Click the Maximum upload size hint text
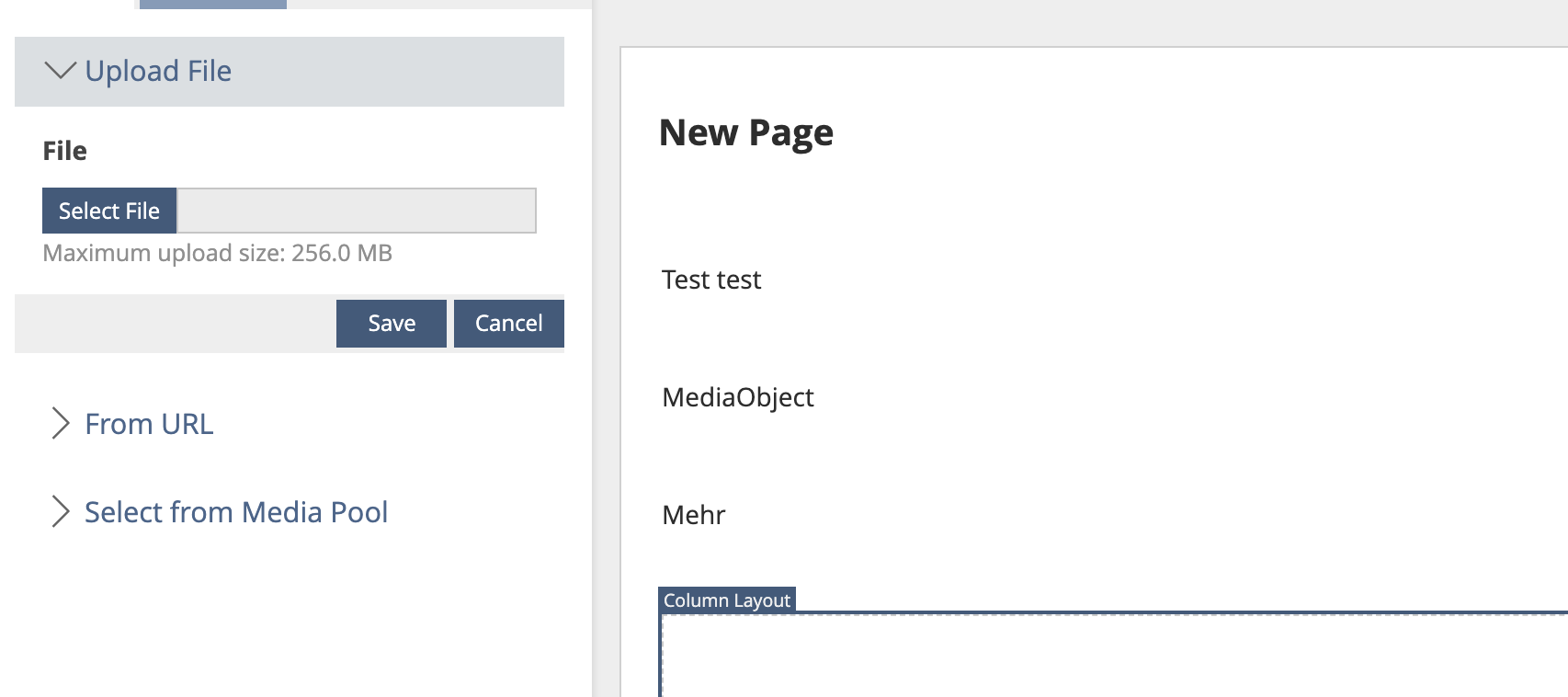 pyautogui.click(x=218, y=253)
